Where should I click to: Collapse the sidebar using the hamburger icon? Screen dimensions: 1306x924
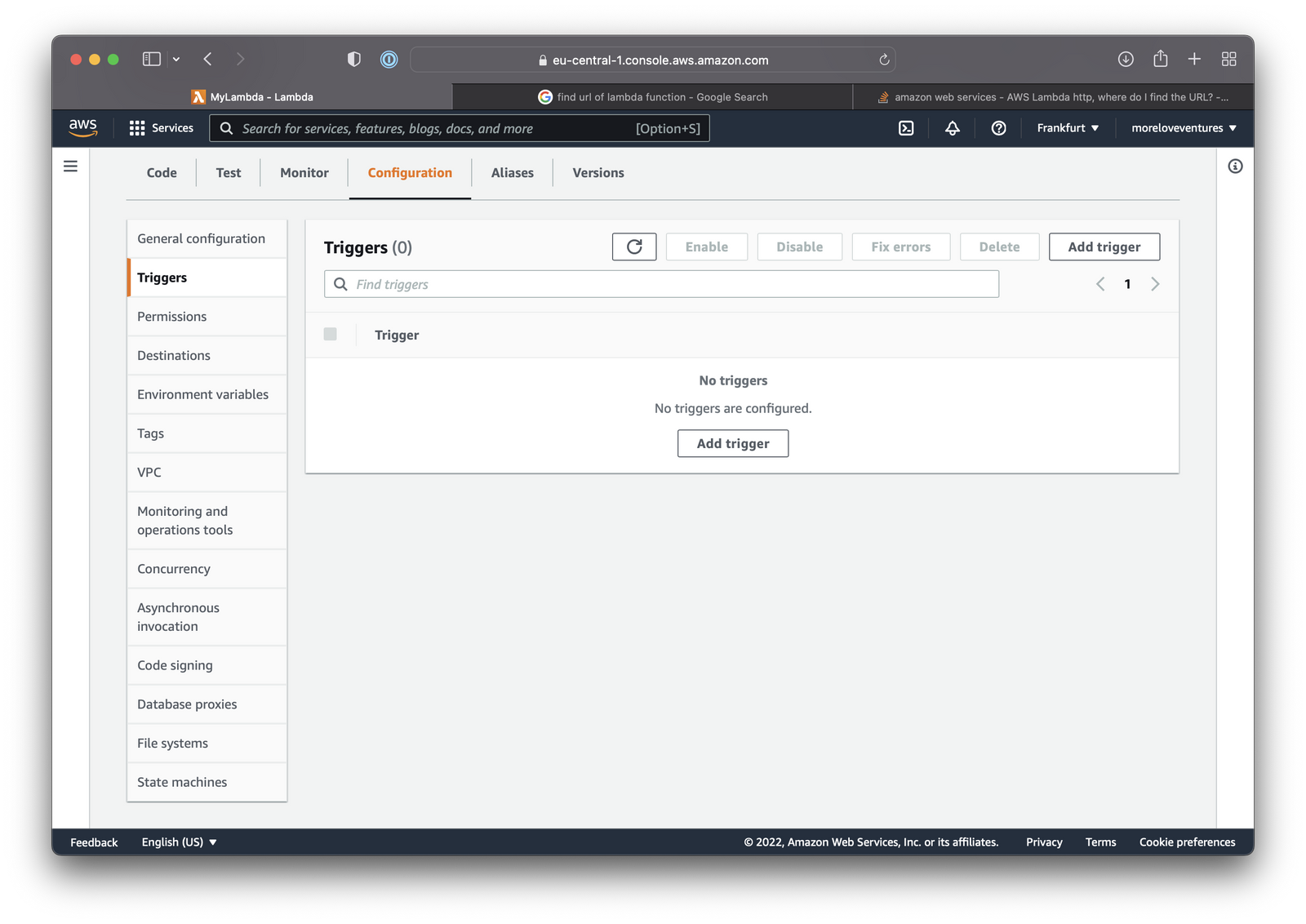click(70, 166)
